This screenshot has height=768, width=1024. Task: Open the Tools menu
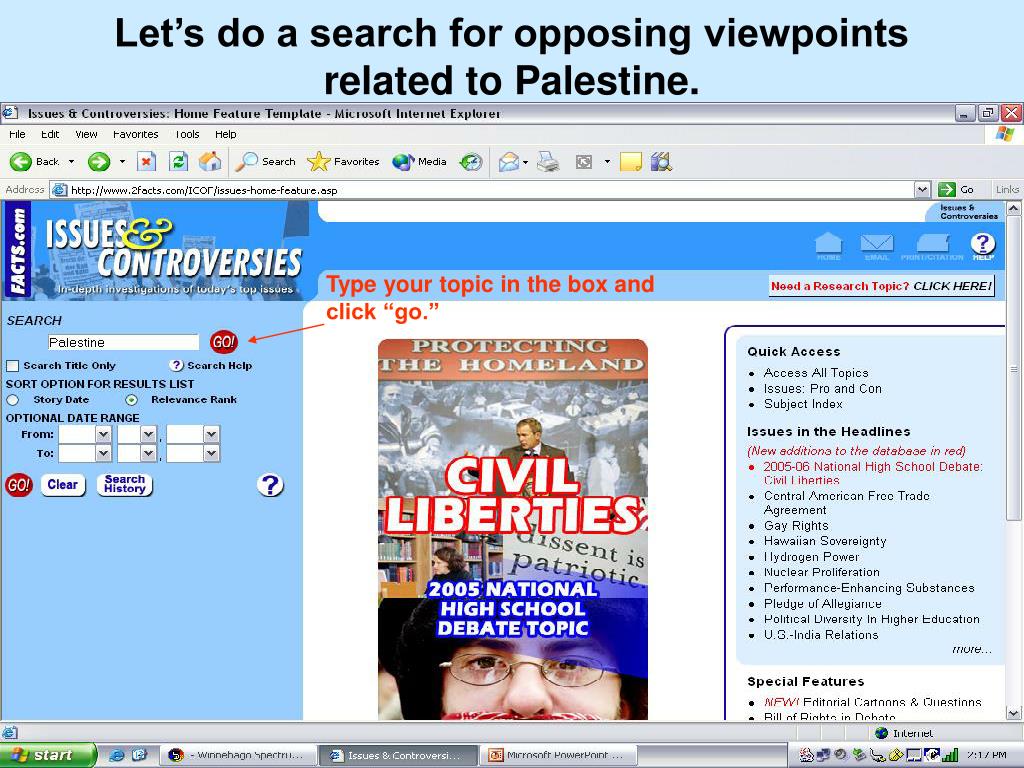click(x=187, y=135)
